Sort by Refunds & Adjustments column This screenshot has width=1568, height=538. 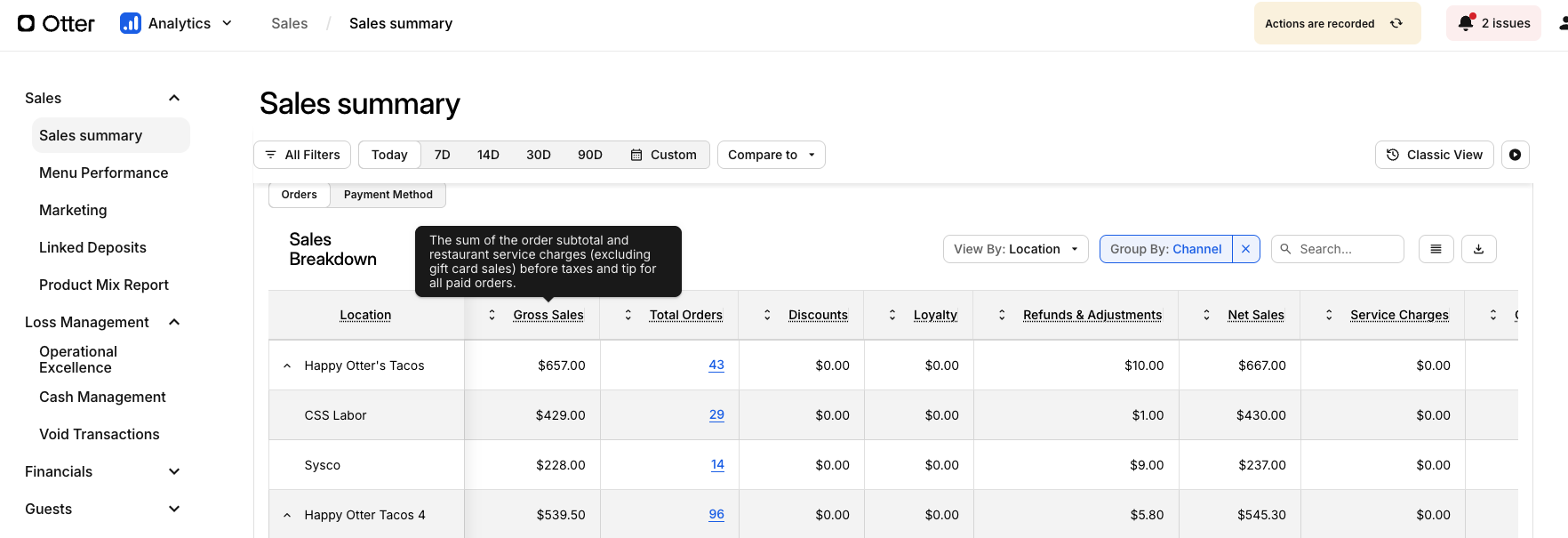tap(1003, 315)
